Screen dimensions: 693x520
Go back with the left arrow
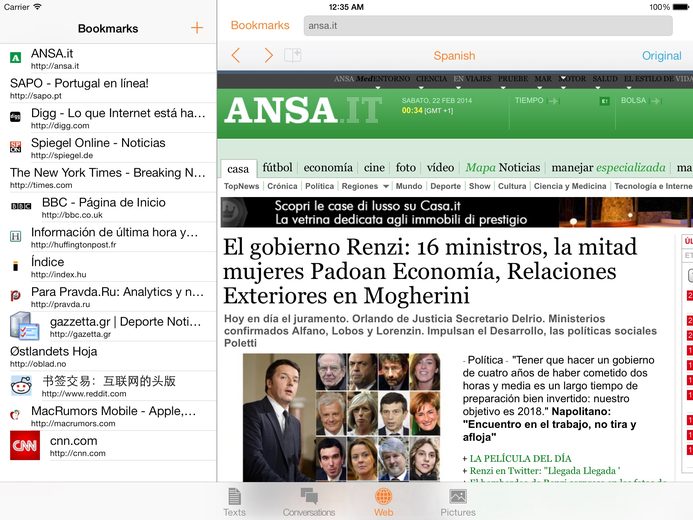236,56
